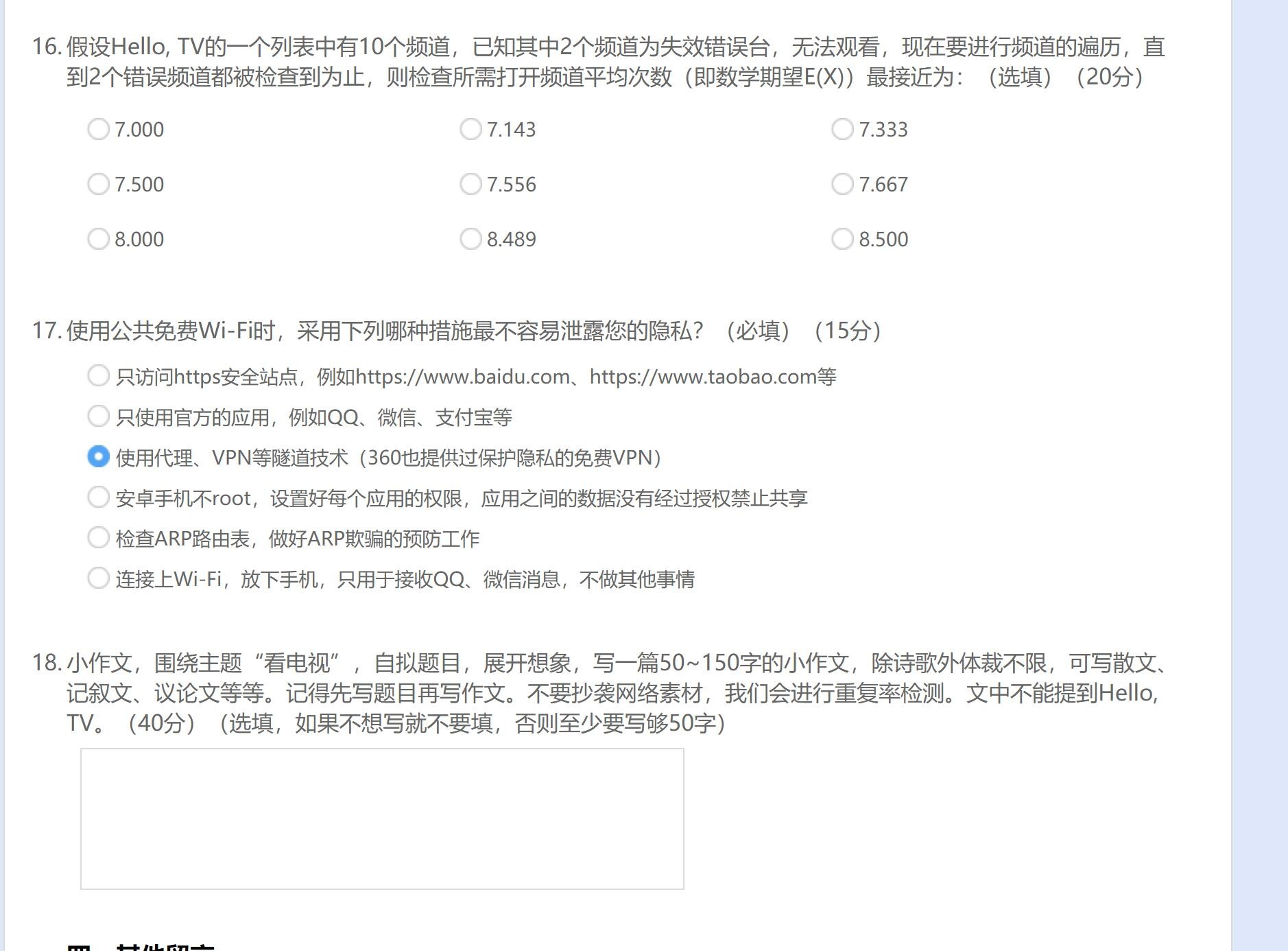Click the 7.333 option label text
The width and height of the screenshot is (1288, 951).
point(883,130)
